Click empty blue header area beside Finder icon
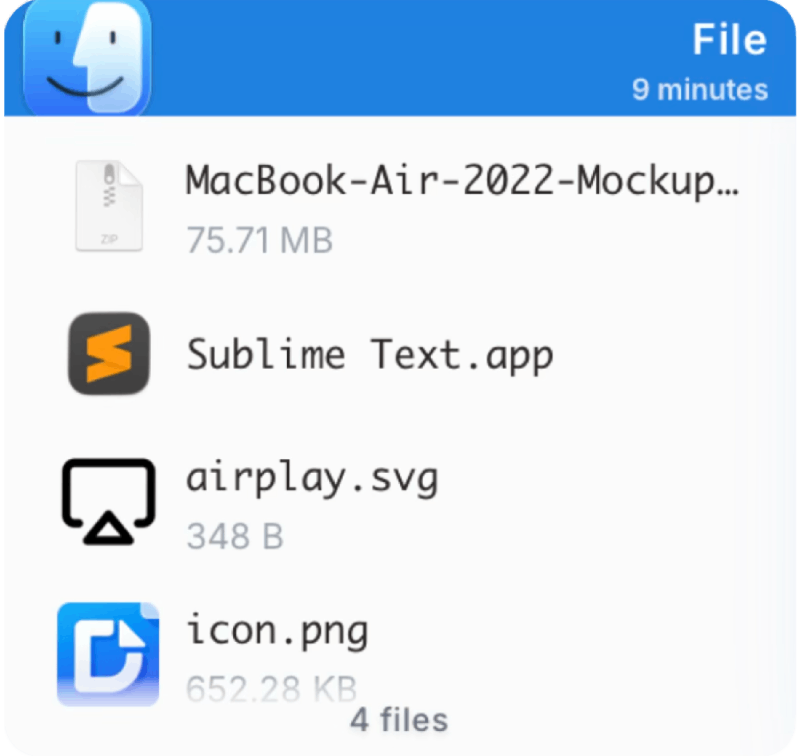 tap(388, 57)
